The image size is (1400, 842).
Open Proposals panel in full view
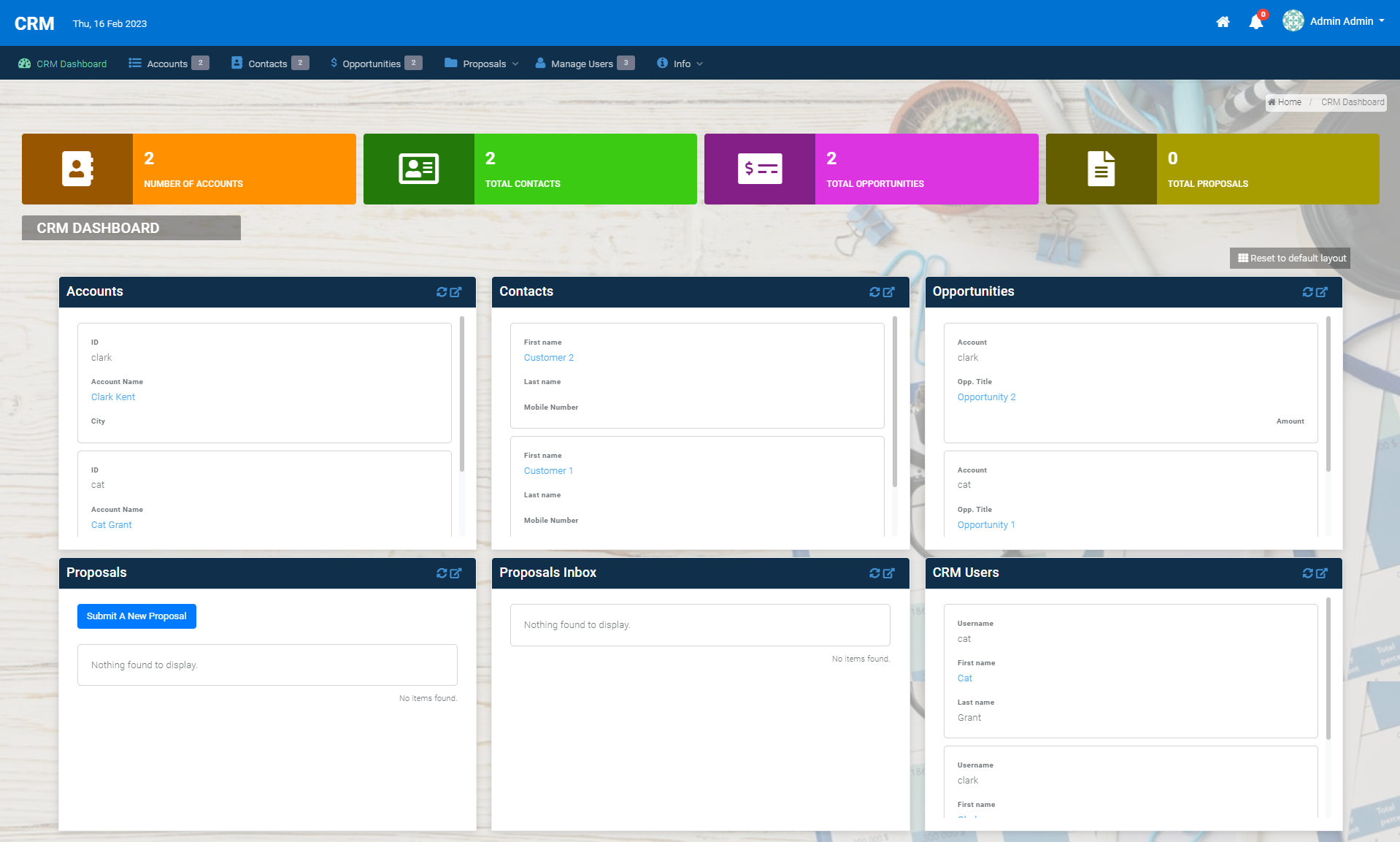(455, 573)
